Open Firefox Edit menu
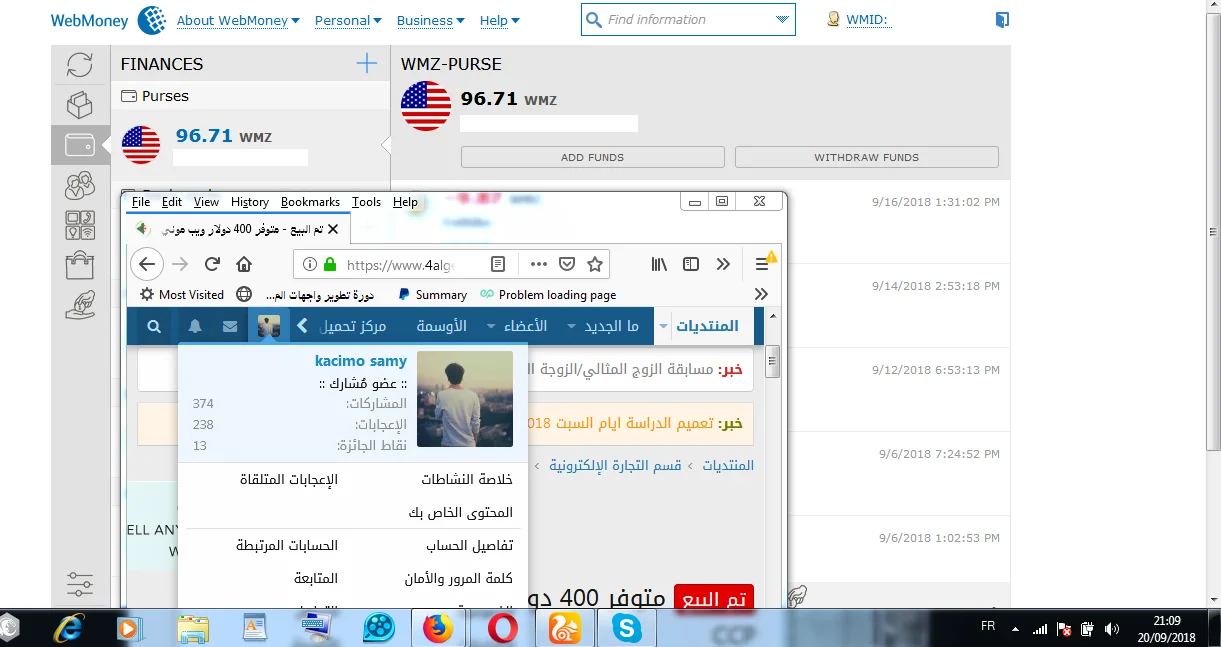Screen dimensions: 1221x647 172,202
